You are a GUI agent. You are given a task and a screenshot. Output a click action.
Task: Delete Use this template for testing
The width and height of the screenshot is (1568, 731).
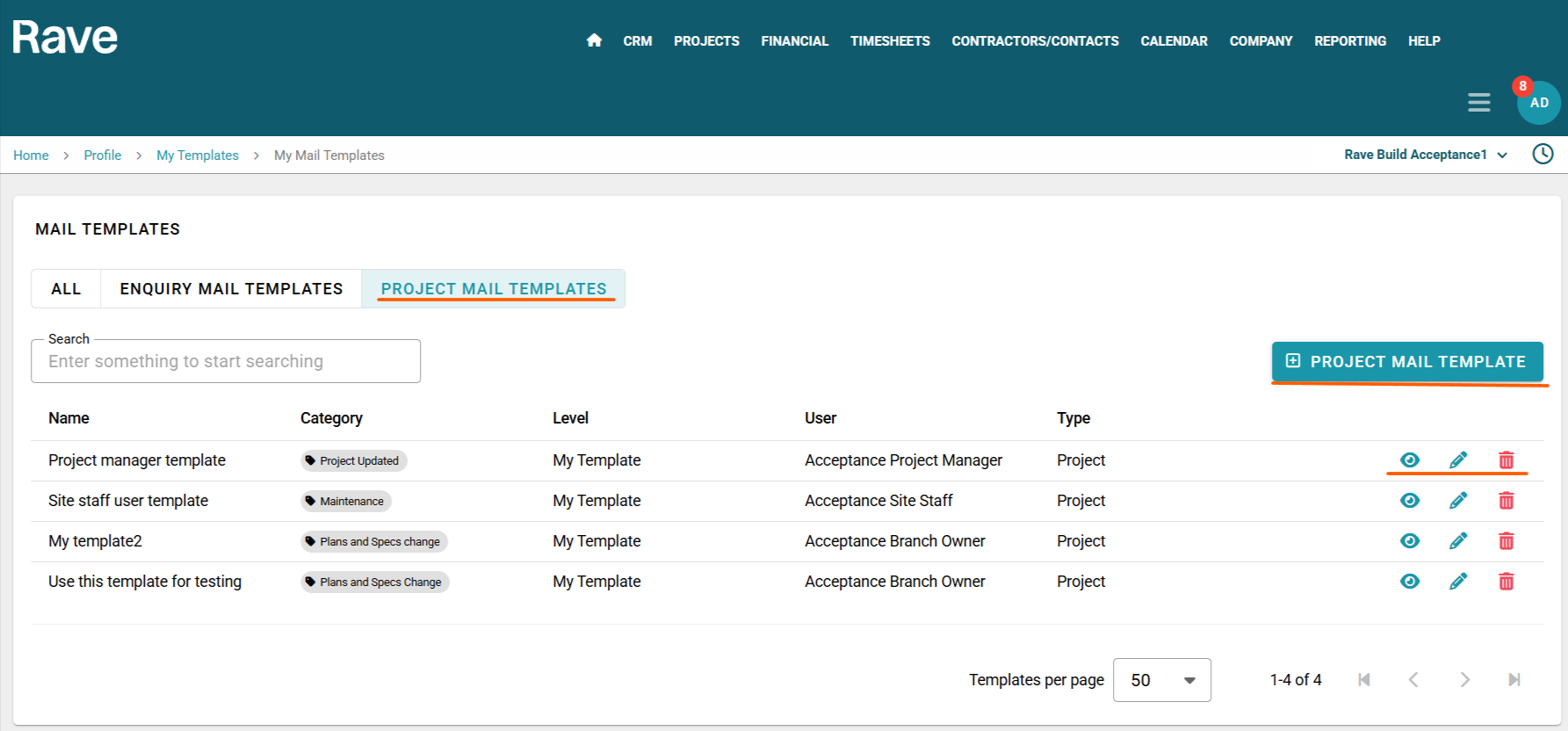coord(1506,582)
